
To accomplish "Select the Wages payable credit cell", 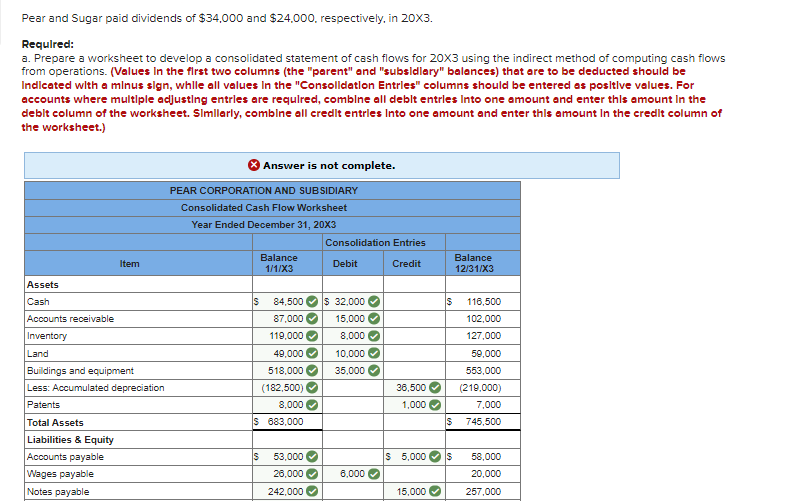I will tap(414, 474).
